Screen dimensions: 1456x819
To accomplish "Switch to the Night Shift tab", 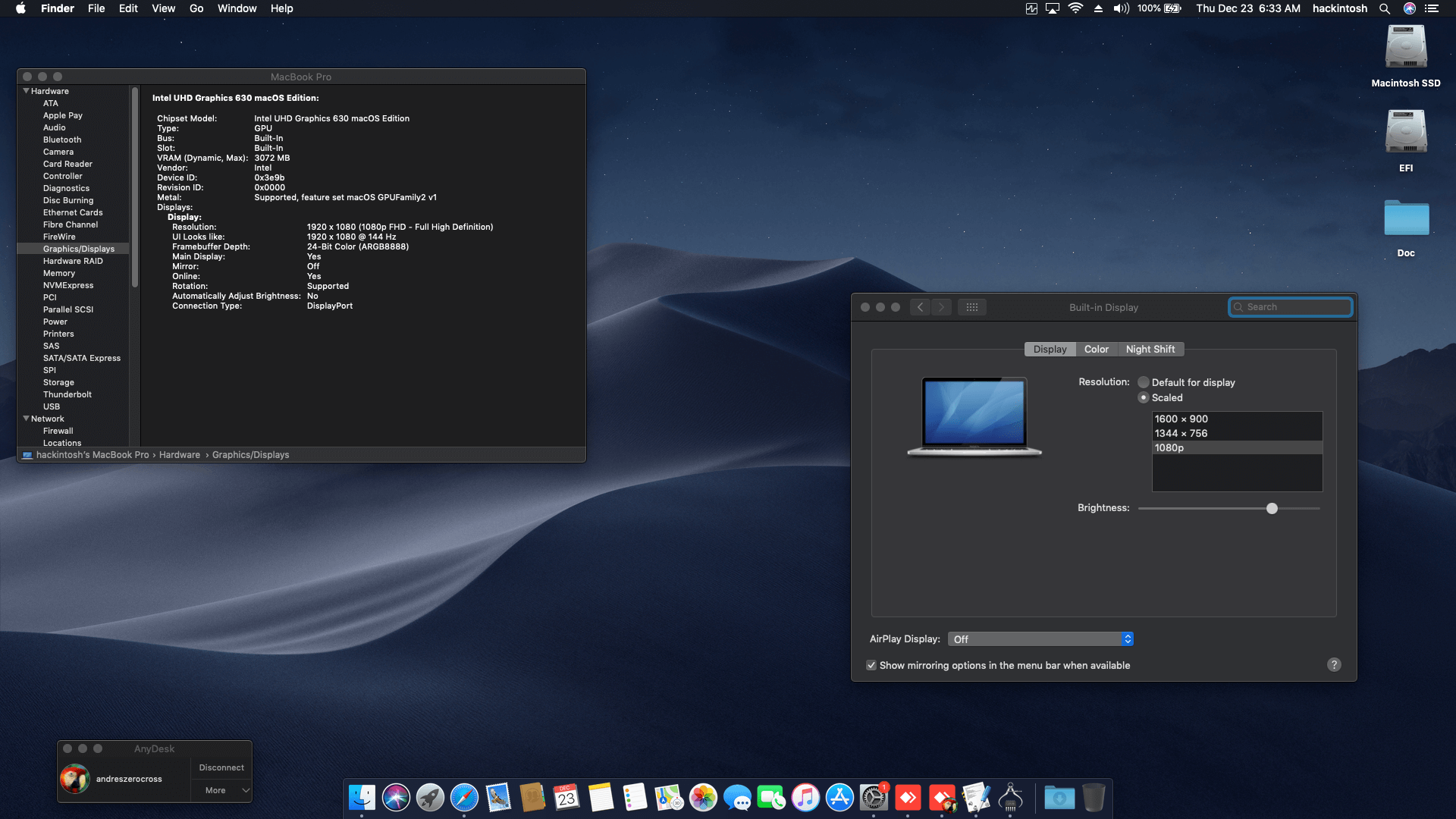I will pos(1151,349).
